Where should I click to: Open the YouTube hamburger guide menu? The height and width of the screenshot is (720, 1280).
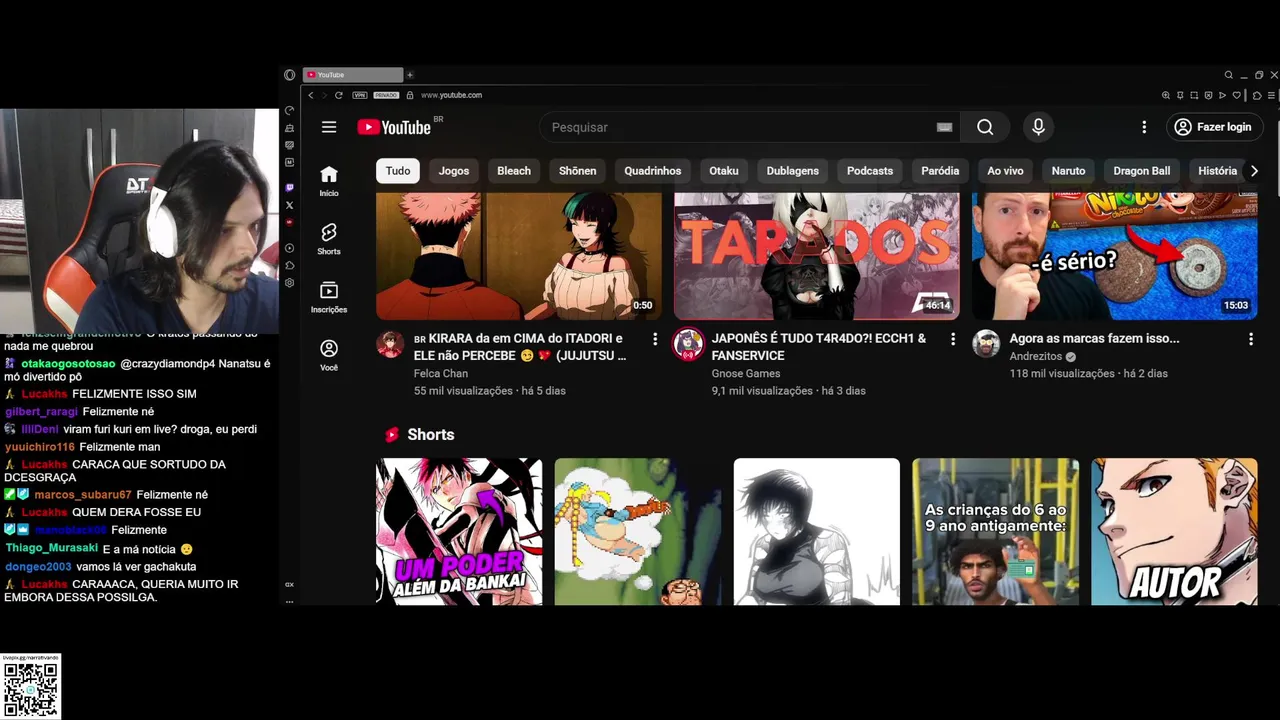tap(329, 127)
